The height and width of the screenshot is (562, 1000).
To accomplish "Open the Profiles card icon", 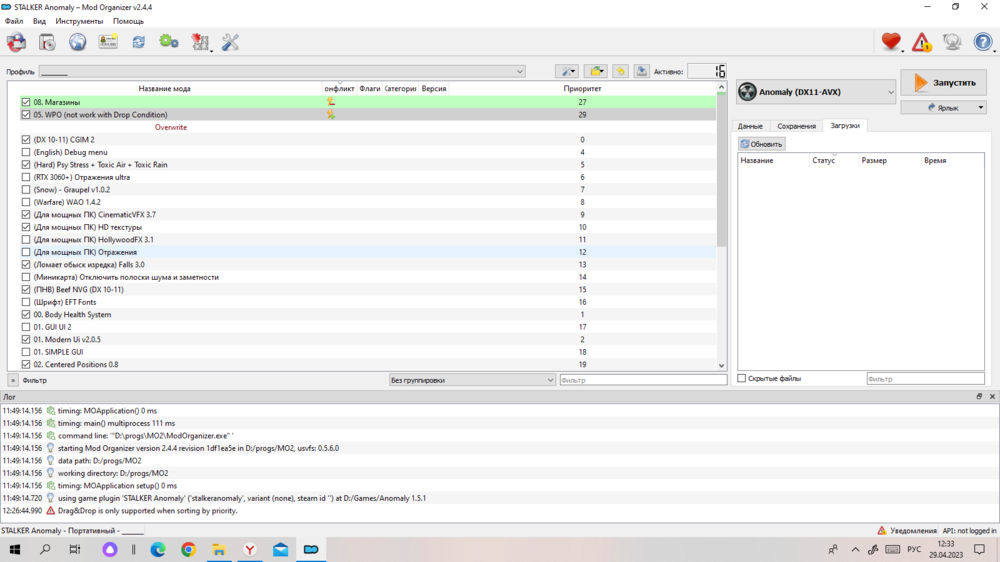I will [108, 42].
